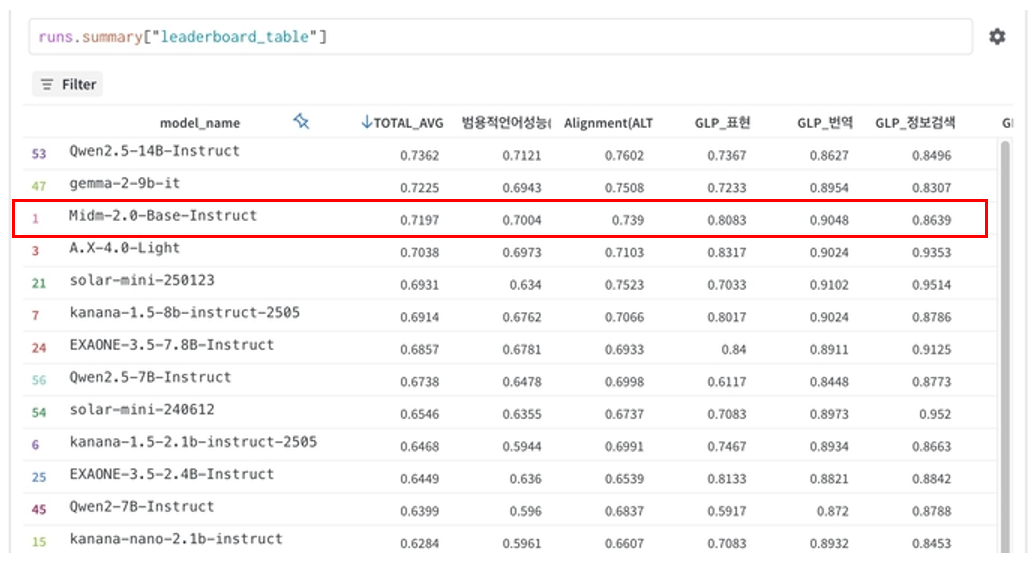
Task: Click row index 56
Action: pos(39,380)
